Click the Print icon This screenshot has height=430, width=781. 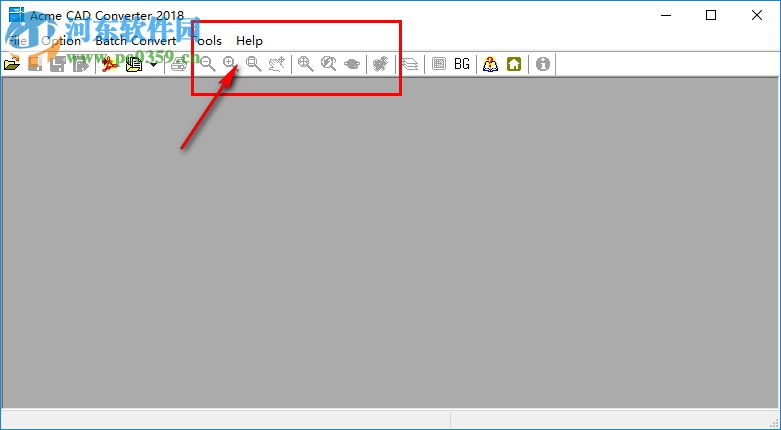pyautogui.click(x=179, y=64)
